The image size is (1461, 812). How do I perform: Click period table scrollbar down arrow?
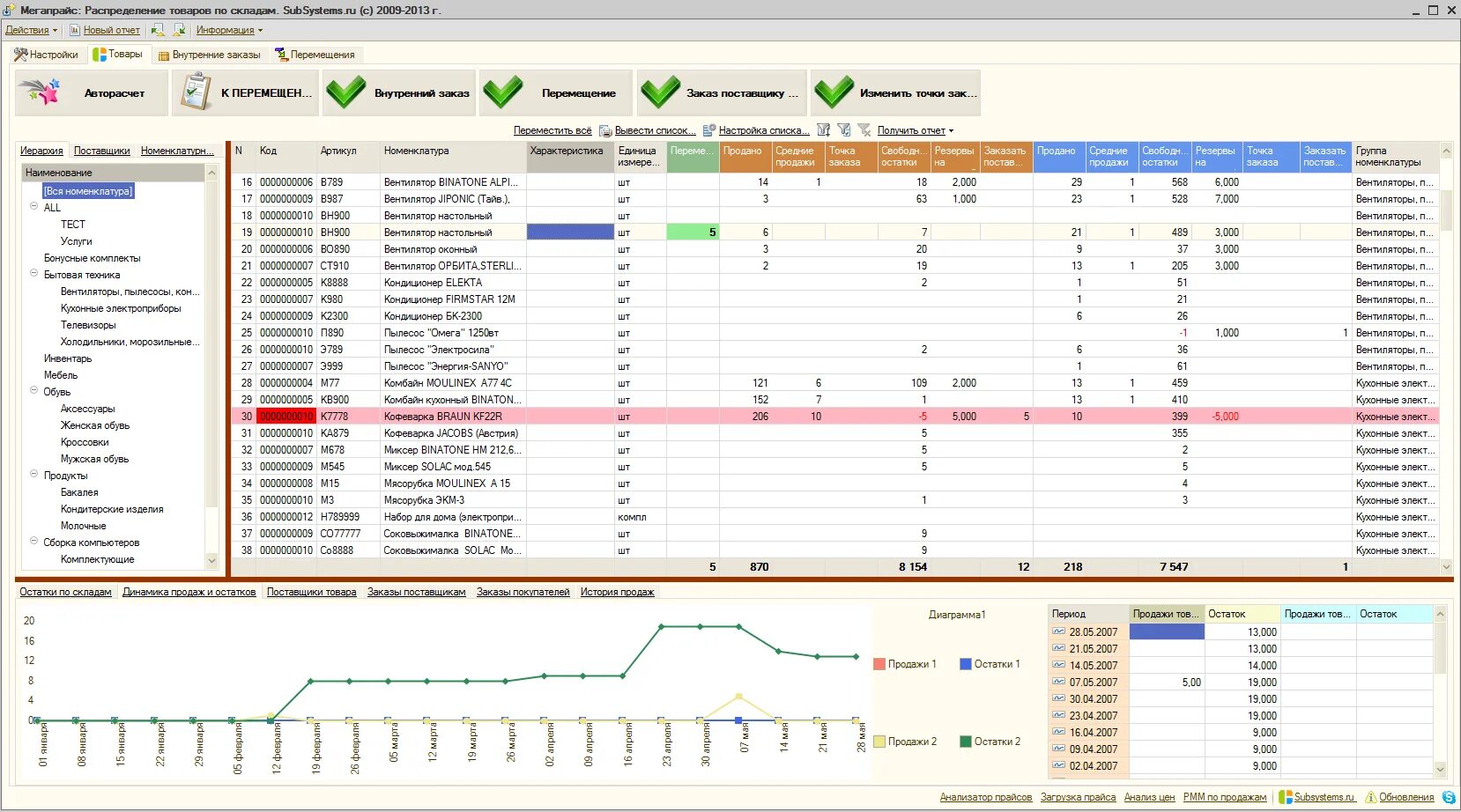(1441, 769)
